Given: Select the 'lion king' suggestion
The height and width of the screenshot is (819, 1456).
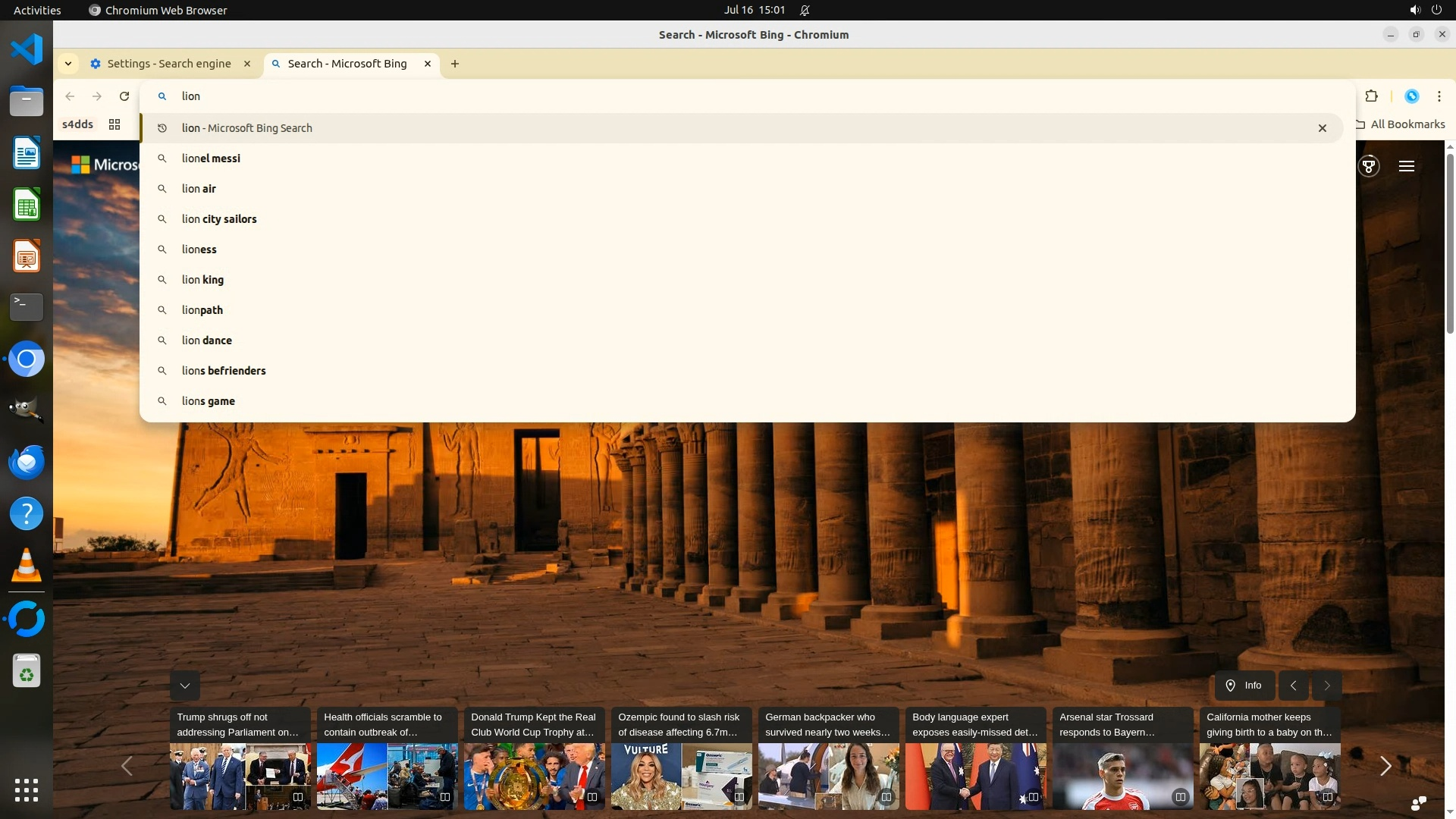Looking at the screenshot, I should (x=202, y=280).
